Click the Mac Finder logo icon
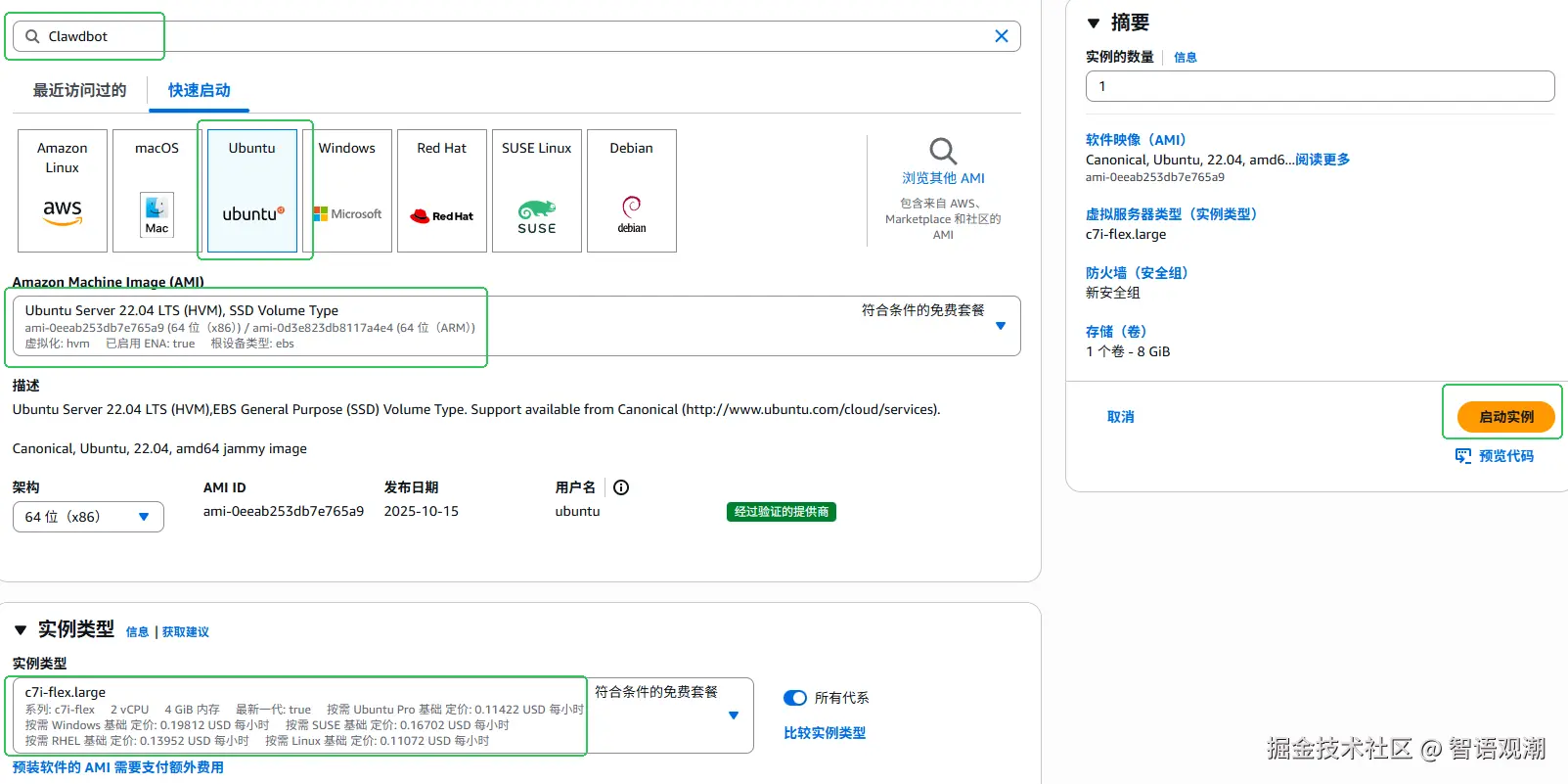The width and height of the screenshot is (1568, 784). coord(157,214)
